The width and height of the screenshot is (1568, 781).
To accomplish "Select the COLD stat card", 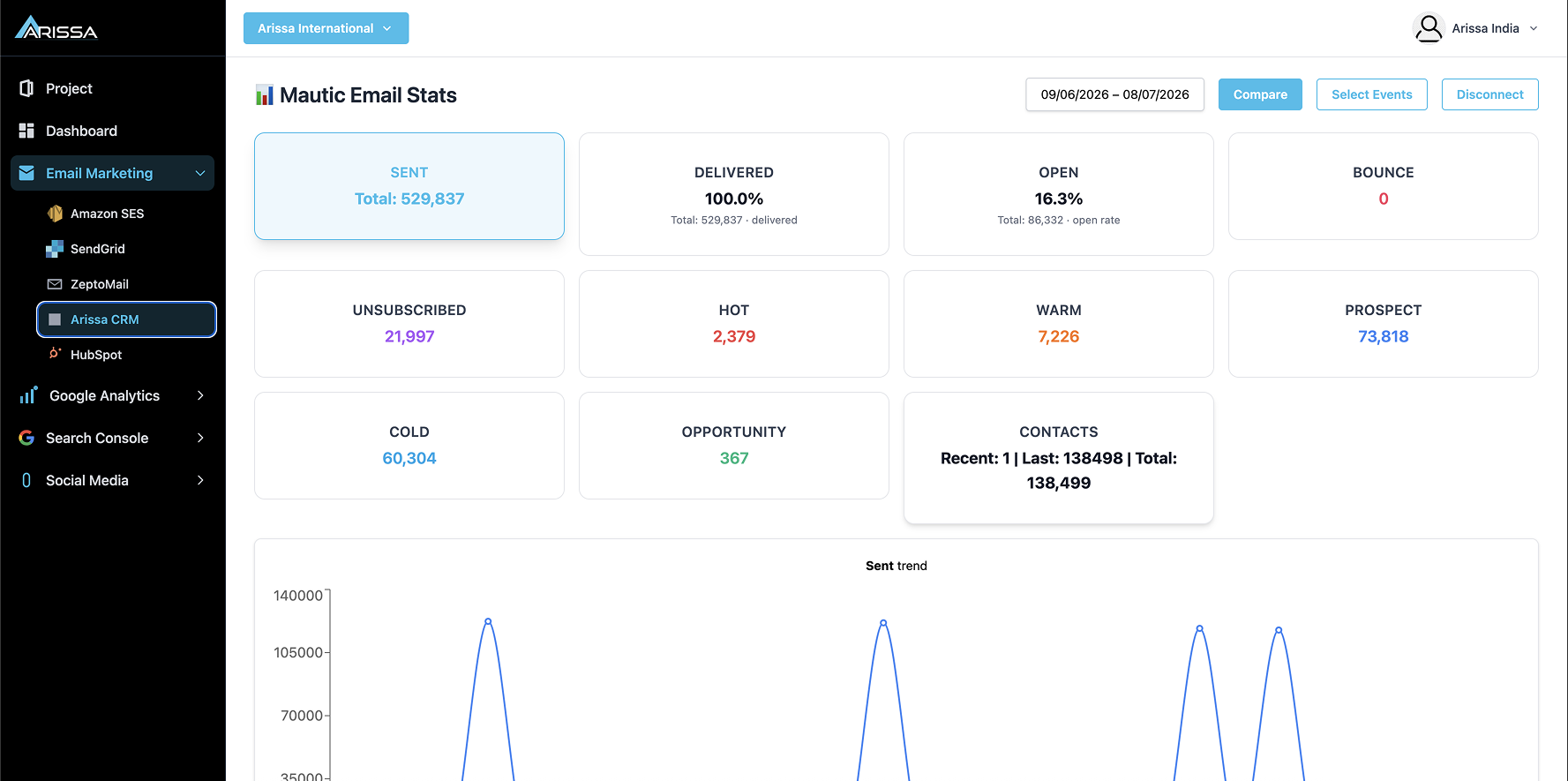I will [x=409, y=446].
